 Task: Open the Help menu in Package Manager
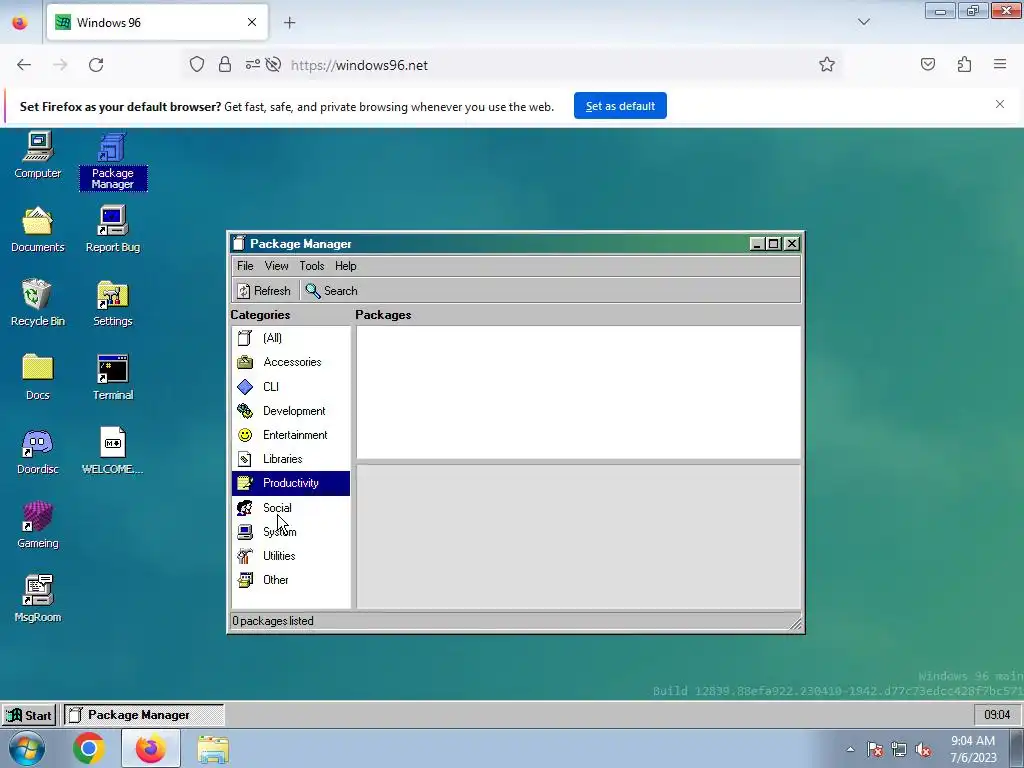tap(345, 266)
